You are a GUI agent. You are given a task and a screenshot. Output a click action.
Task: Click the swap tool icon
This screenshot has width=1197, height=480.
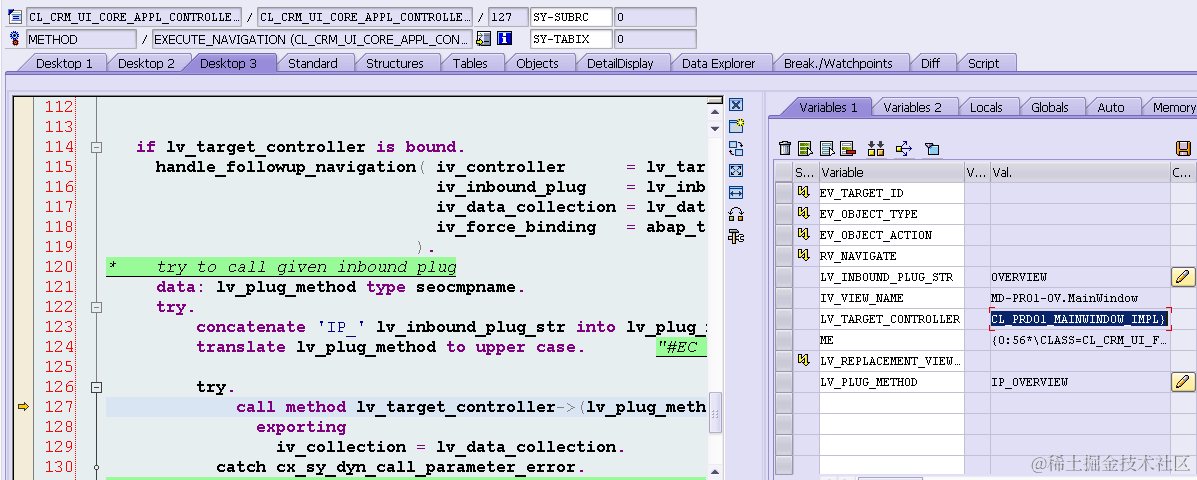(x=736, y=149)
